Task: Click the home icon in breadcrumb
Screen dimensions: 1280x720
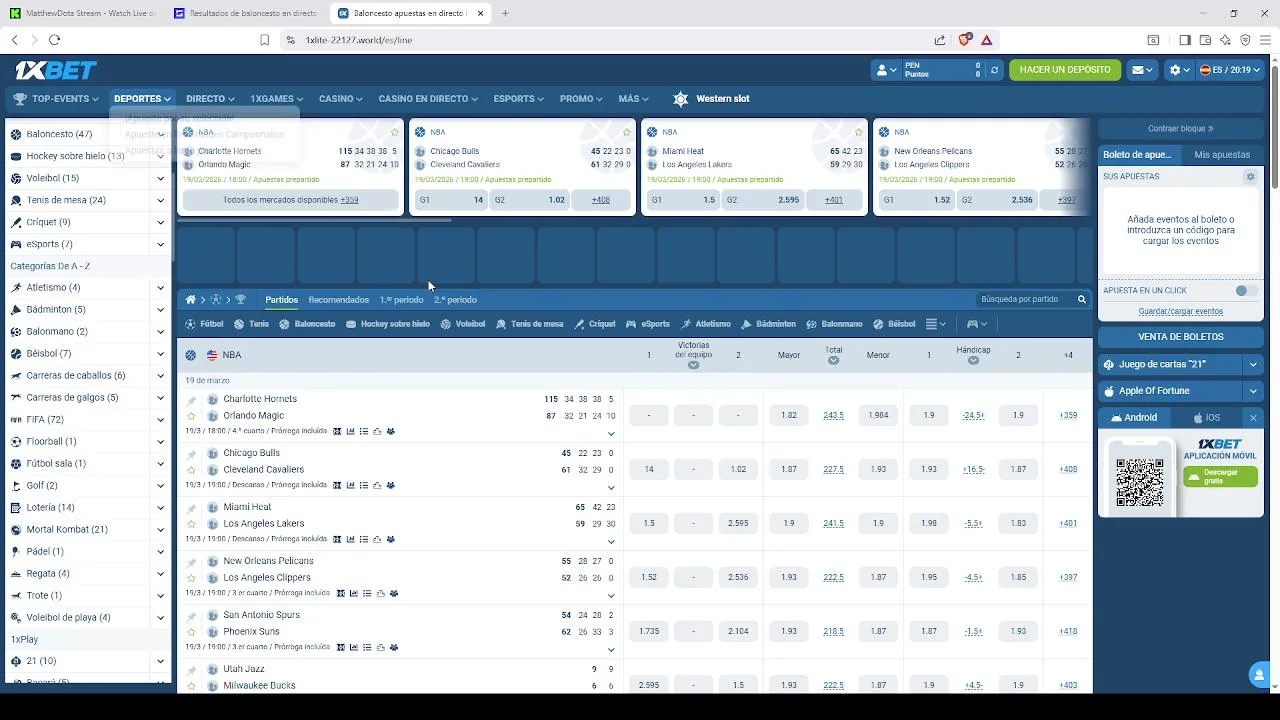Action: 190,300
